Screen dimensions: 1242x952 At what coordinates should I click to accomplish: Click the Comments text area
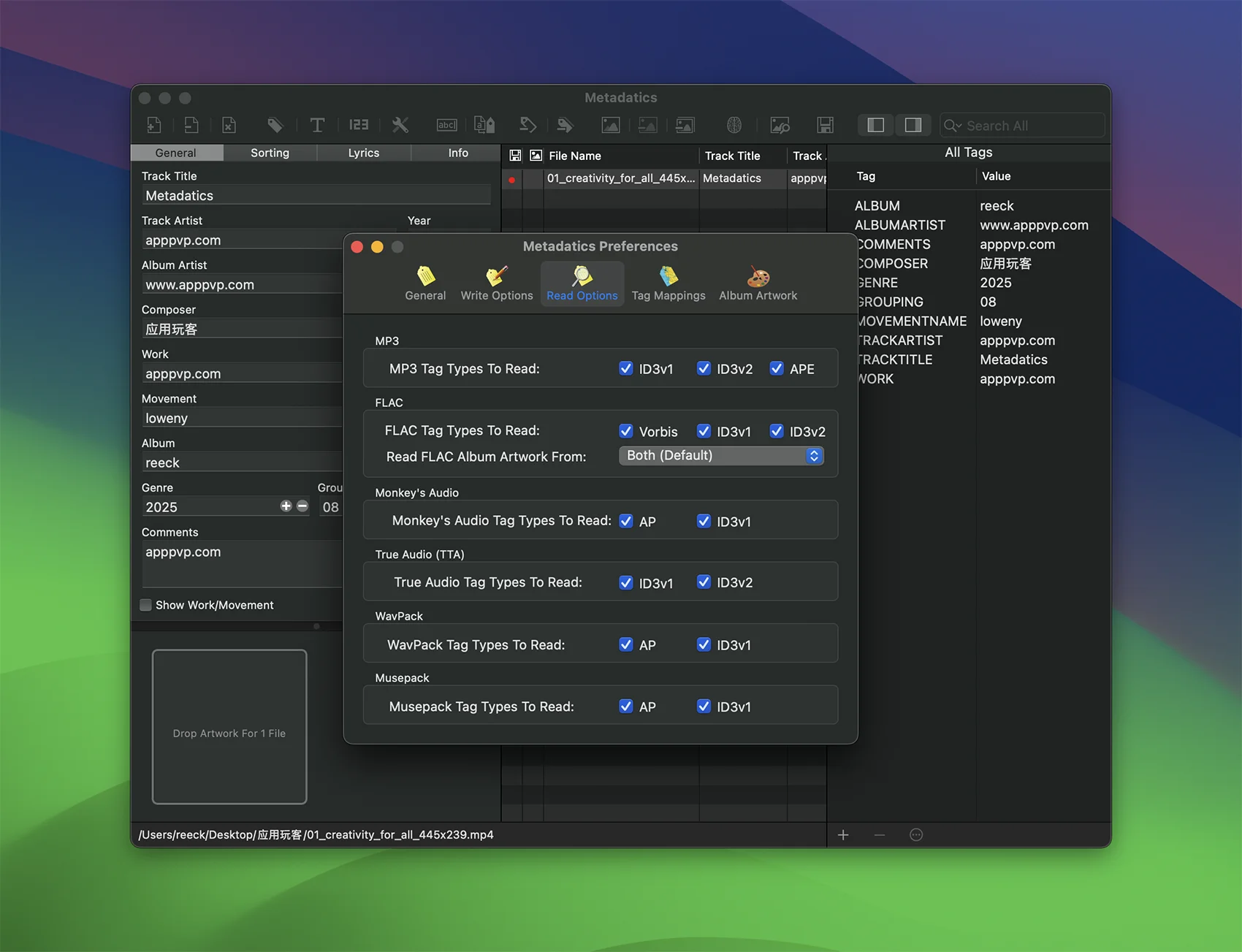(x=243, y=563)
